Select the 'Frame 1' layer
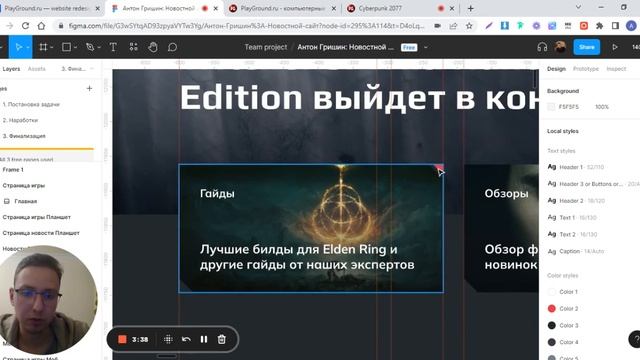The image size is (640, 360). [13, 170]
